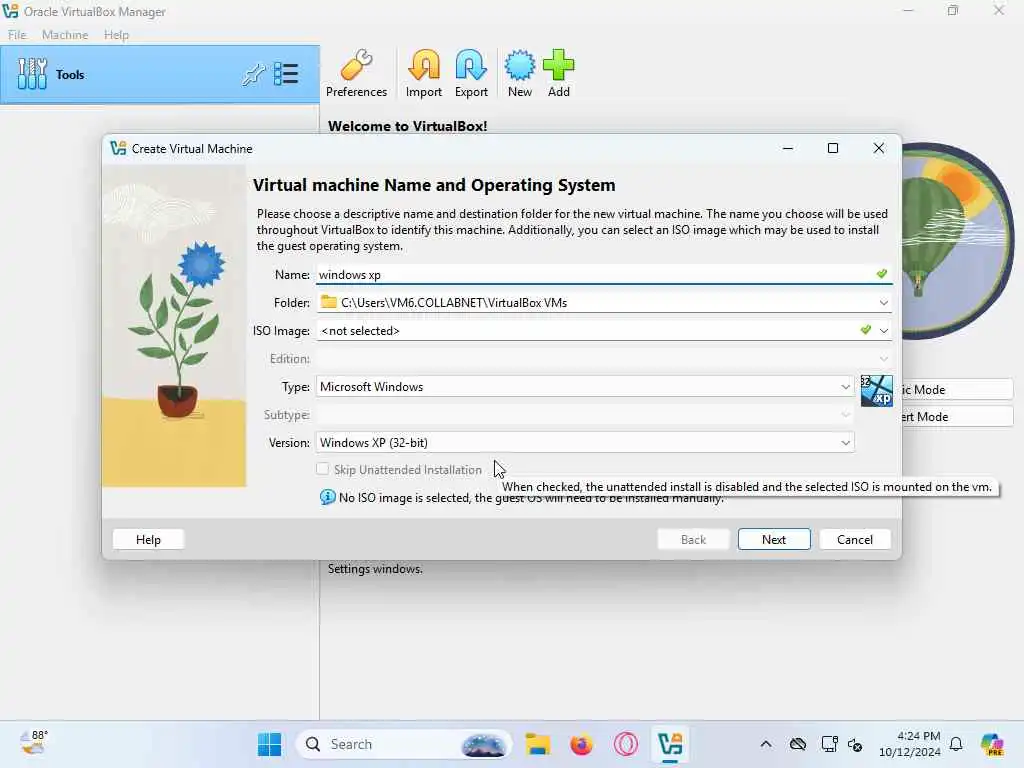Click the Help button in dialog
The image size is (1024, 768).
click(x=148, y=539)
